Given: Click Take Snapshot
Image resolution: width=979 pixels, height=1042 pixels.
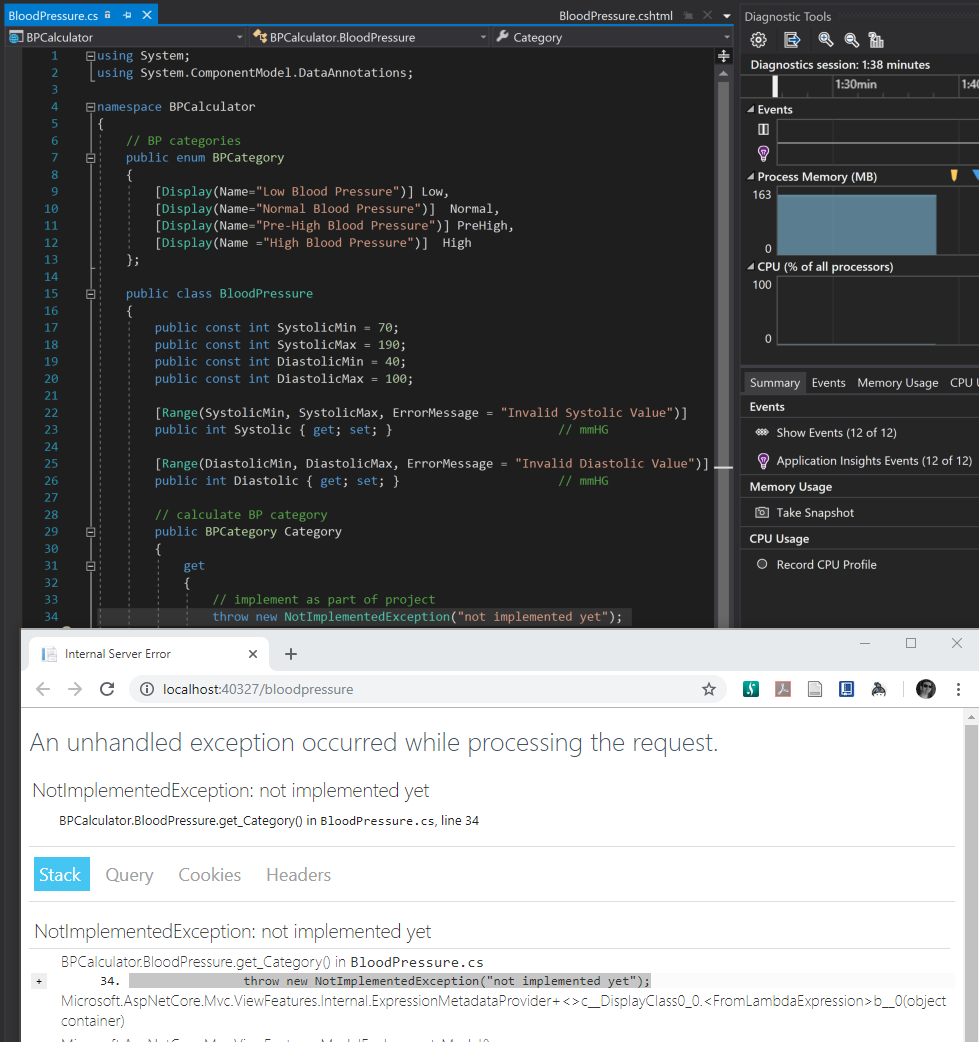Looking at the screenshot, I should 815,512.
